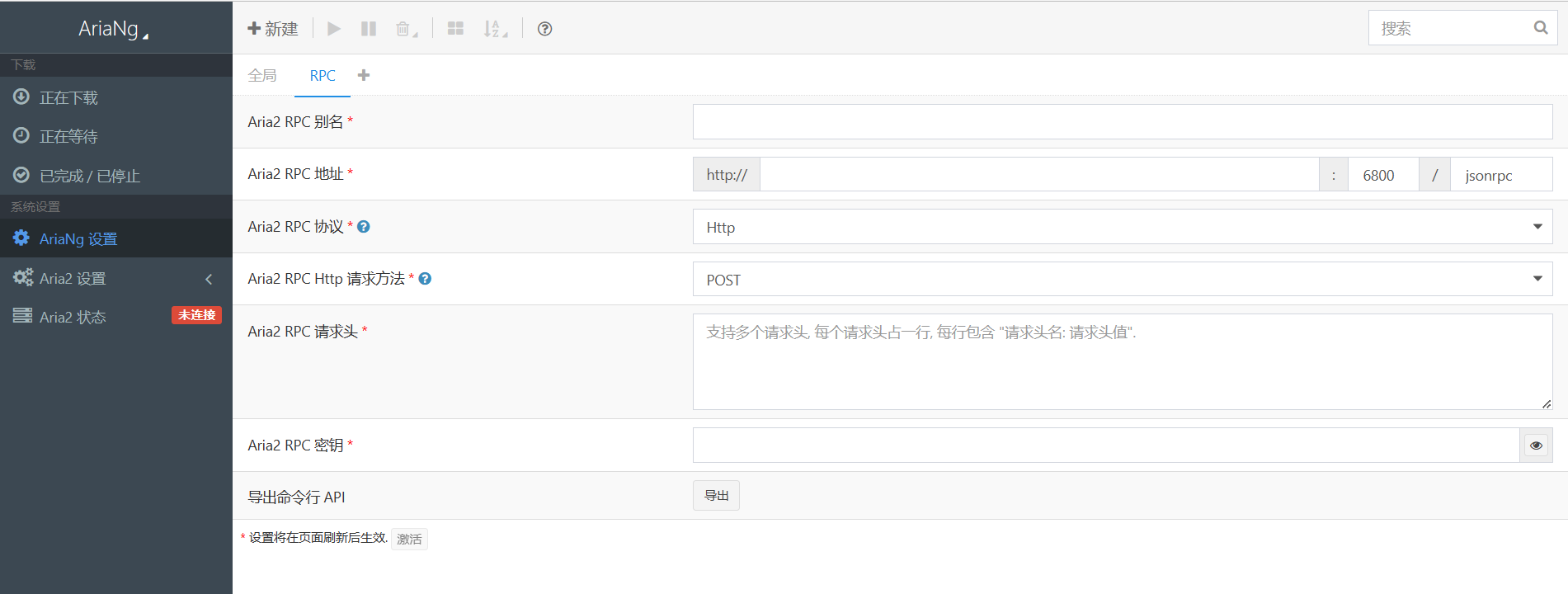Click the 新建 button in toolbar
The height and width of the screenshot is (594, 1568).
click(273, 29)
